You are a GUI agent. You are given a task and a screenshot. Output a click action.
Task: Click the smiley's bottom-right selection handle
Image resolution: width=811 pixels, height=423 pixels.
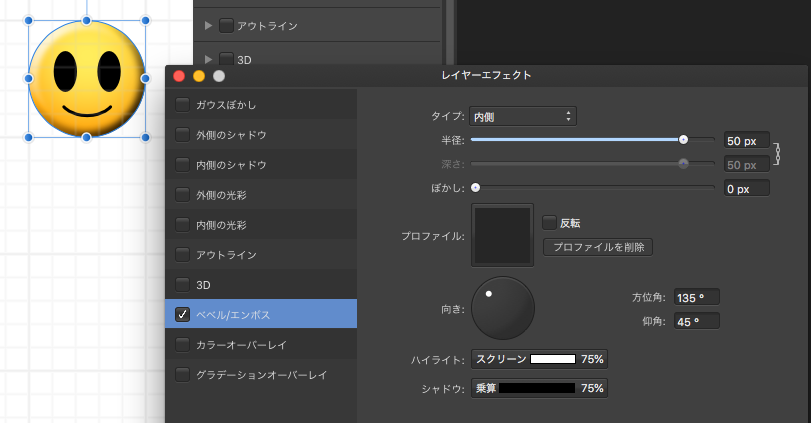pyautogui.click(x=145, y=138)
